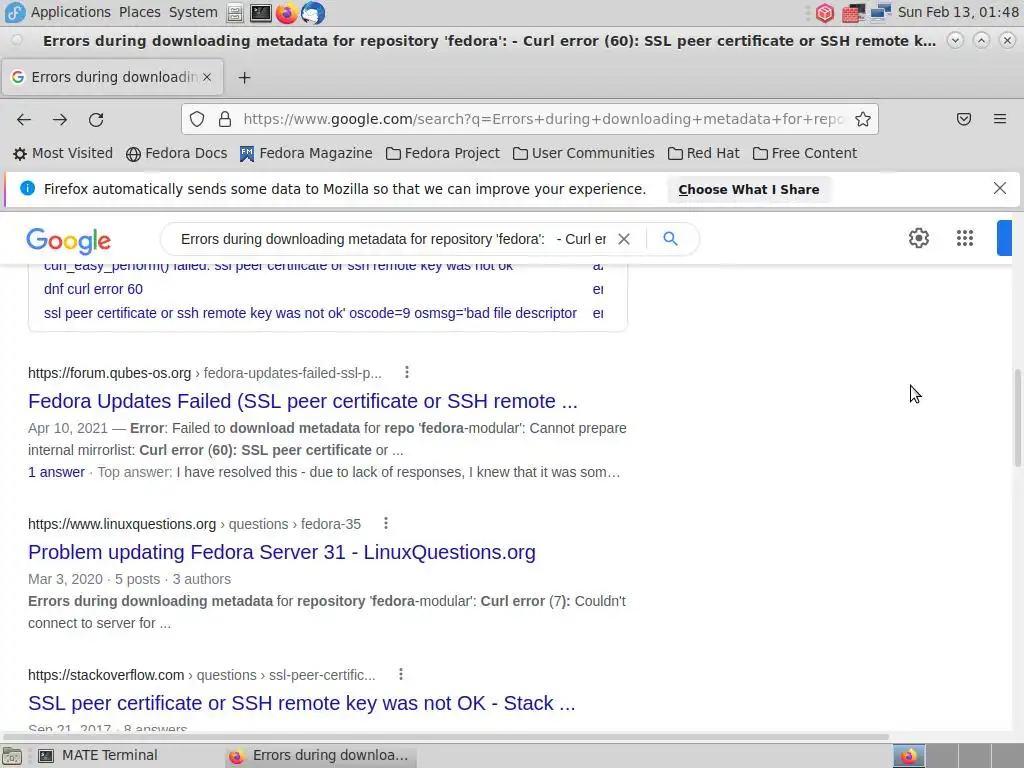This screenshot has height=768, width=1024.
Task: Close the 'Errors during downloading' tab
Action: coord(206,77)
